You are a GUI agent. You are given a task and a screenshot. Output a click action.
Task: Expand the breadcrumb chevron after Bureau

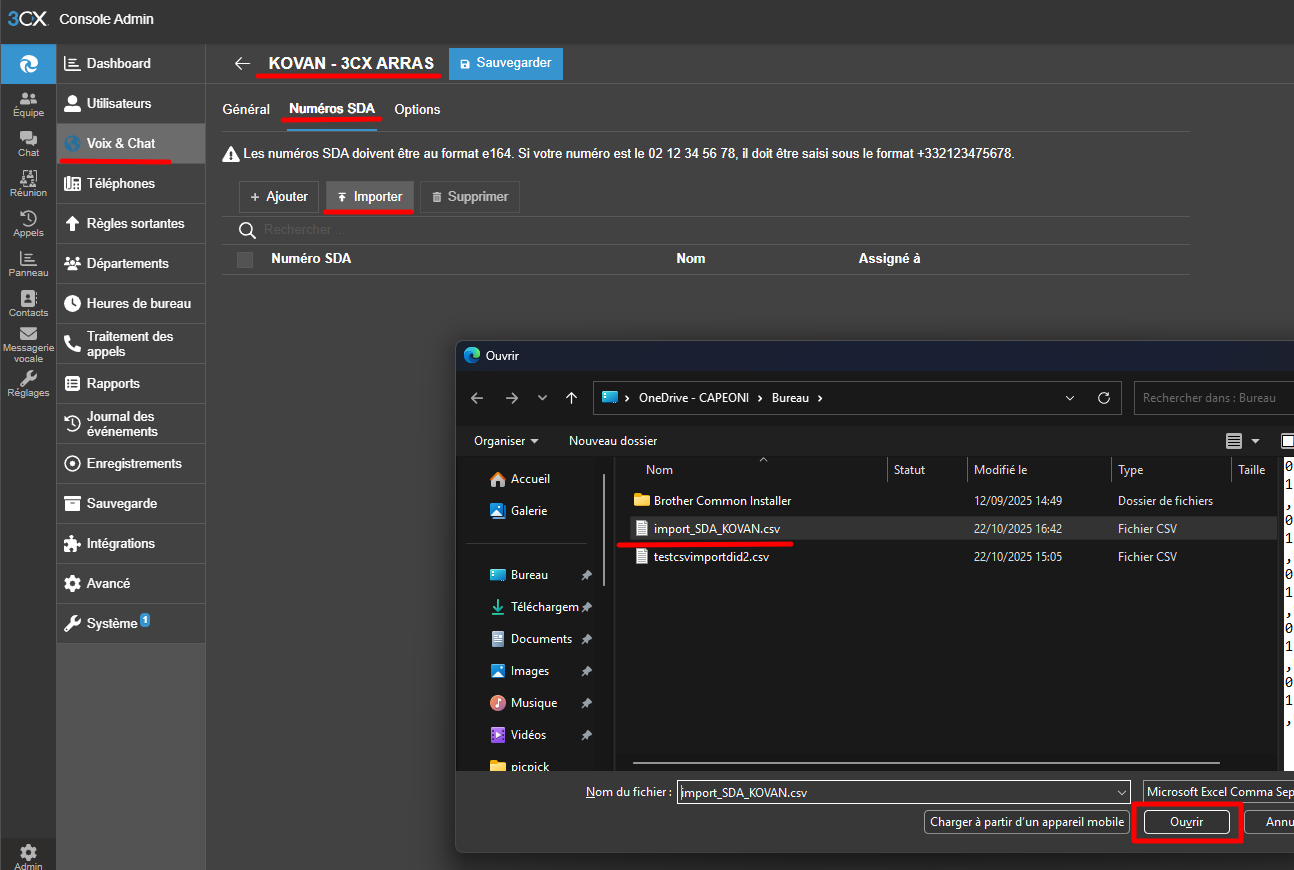tap(820, 397)
